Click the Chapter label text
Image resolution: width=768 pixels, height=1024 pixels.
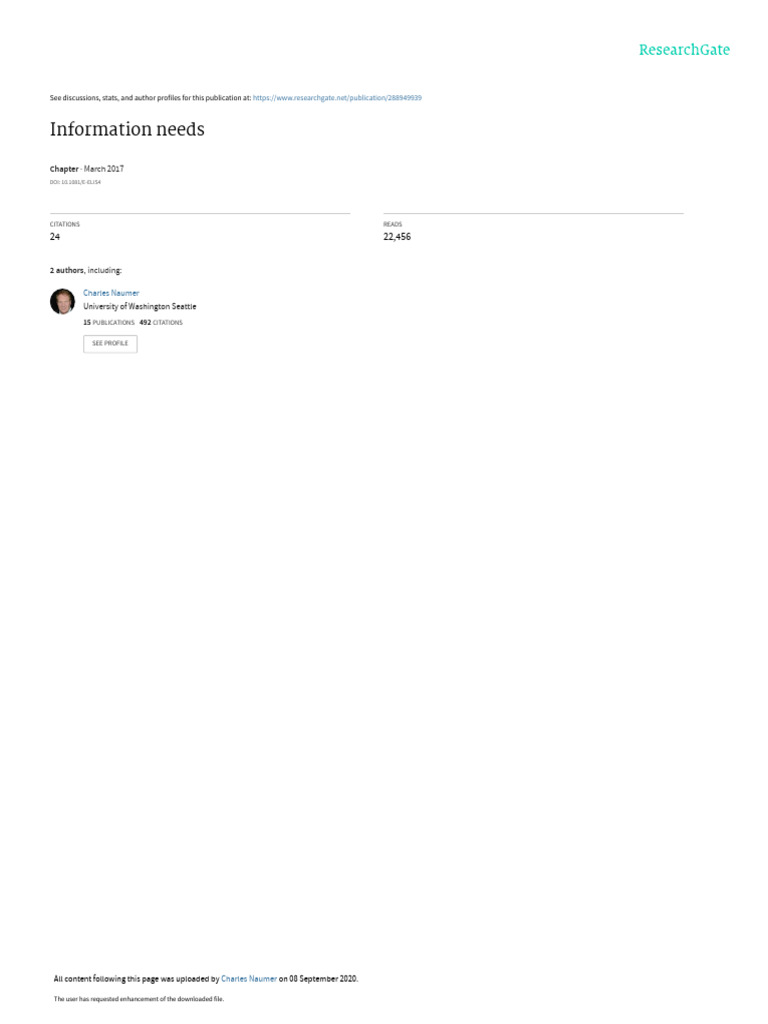tap(64, 169)
